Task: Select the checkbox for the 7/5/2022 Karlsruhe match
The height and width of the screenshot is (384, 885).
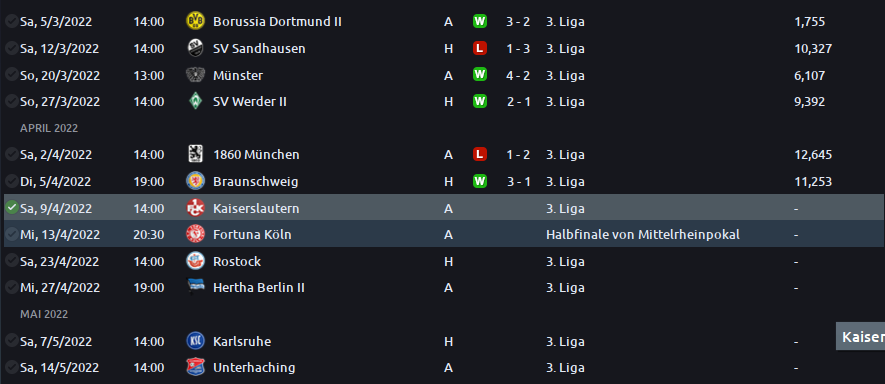Action: pos(11,341)
